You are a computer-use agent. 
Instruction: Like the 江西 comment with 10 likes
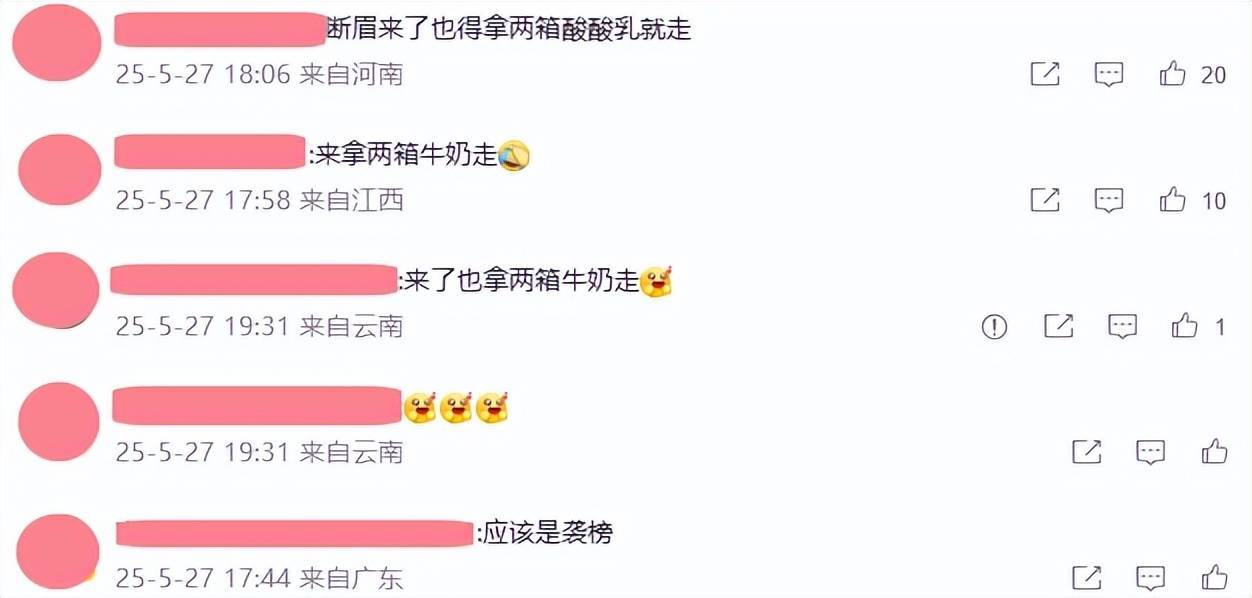pos(1173,200)
